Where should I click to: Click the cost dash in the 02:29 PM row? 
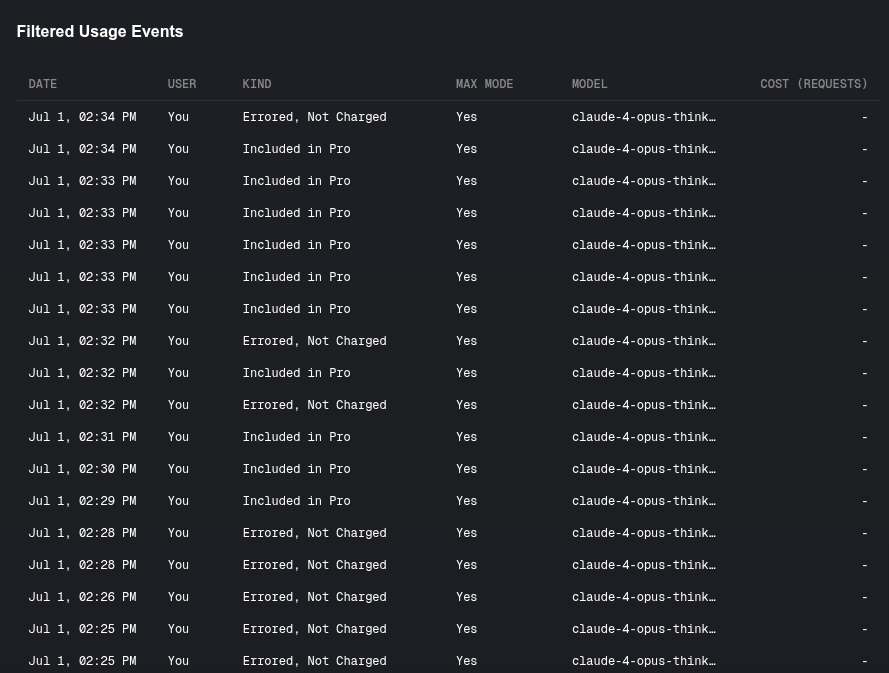865,501
